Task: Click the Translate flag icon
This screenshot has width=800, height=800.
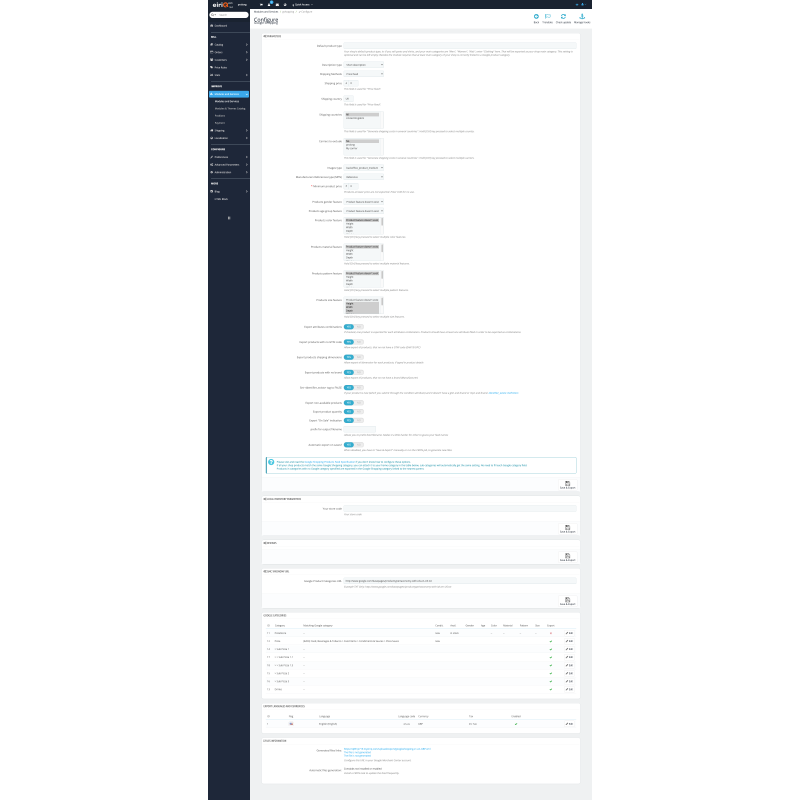Action: point(548,17)
